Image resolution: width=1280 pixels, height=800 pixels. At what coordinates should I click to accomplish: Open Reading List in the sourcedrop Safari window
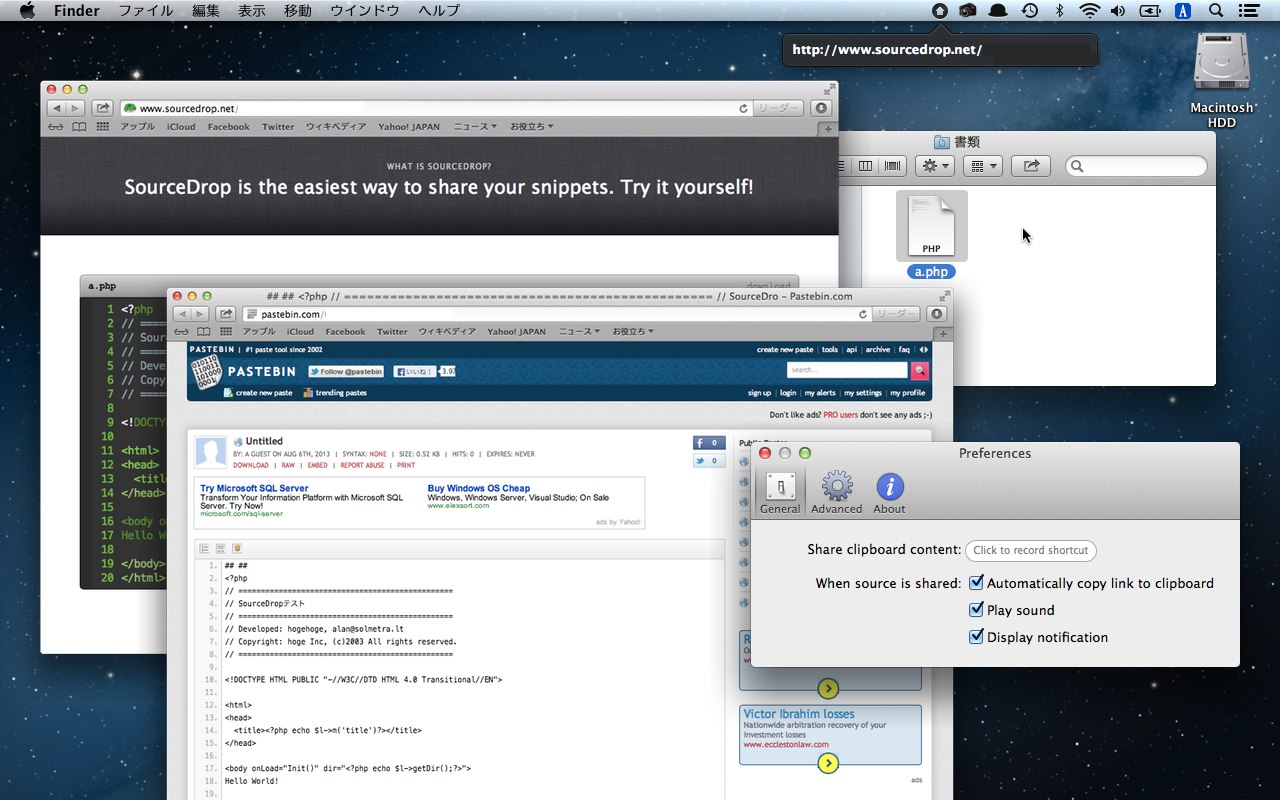[x=54, y=127]
